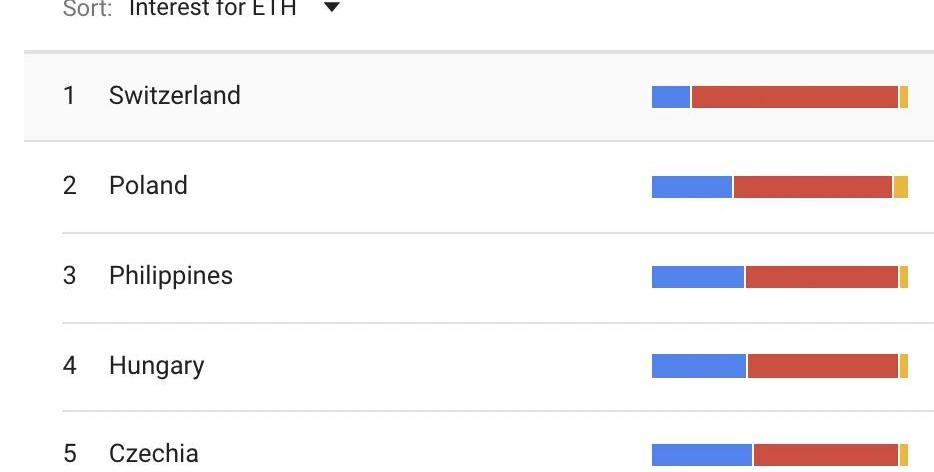
Task: Open the Sort by Interest for ETH dropdown
Action: tap(213, 9)
